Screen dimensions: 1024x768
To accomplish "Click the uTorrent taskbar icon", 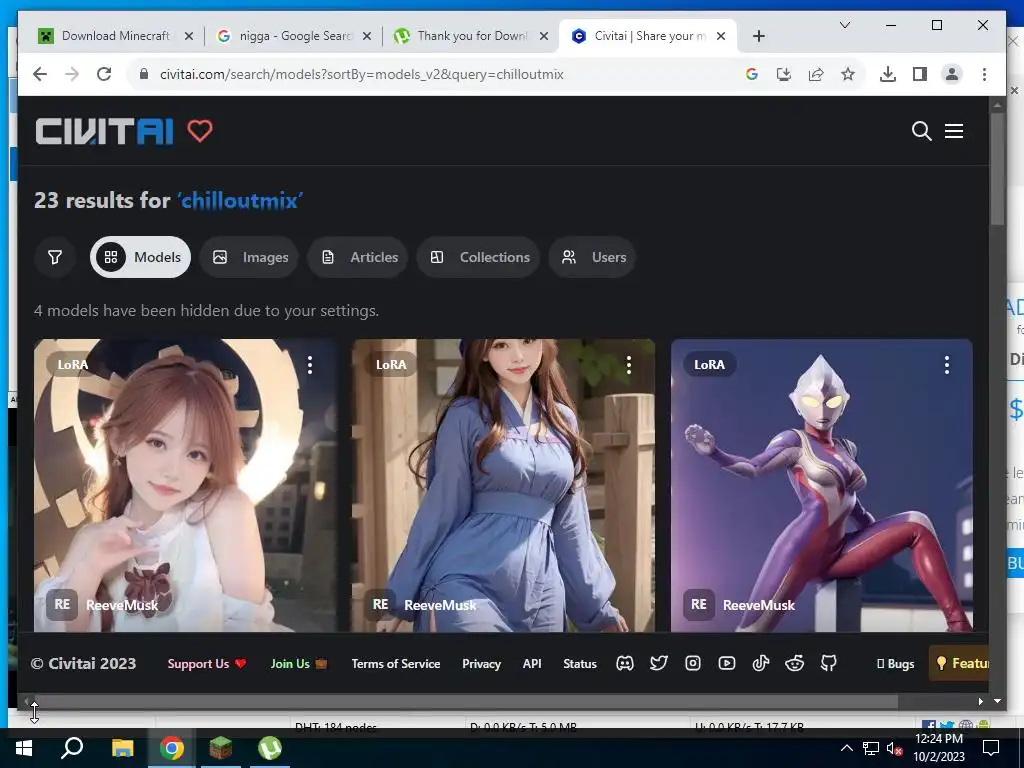I will tap(270, 748).
